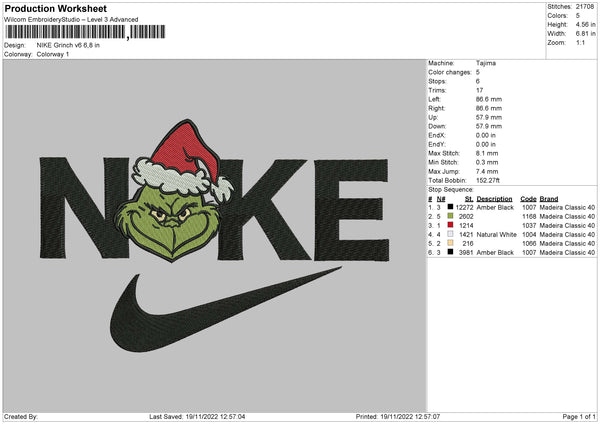This screenshot has height=424, width=600.
Task: Select the EndX value "0.00 in"
Action: point(486,135)
